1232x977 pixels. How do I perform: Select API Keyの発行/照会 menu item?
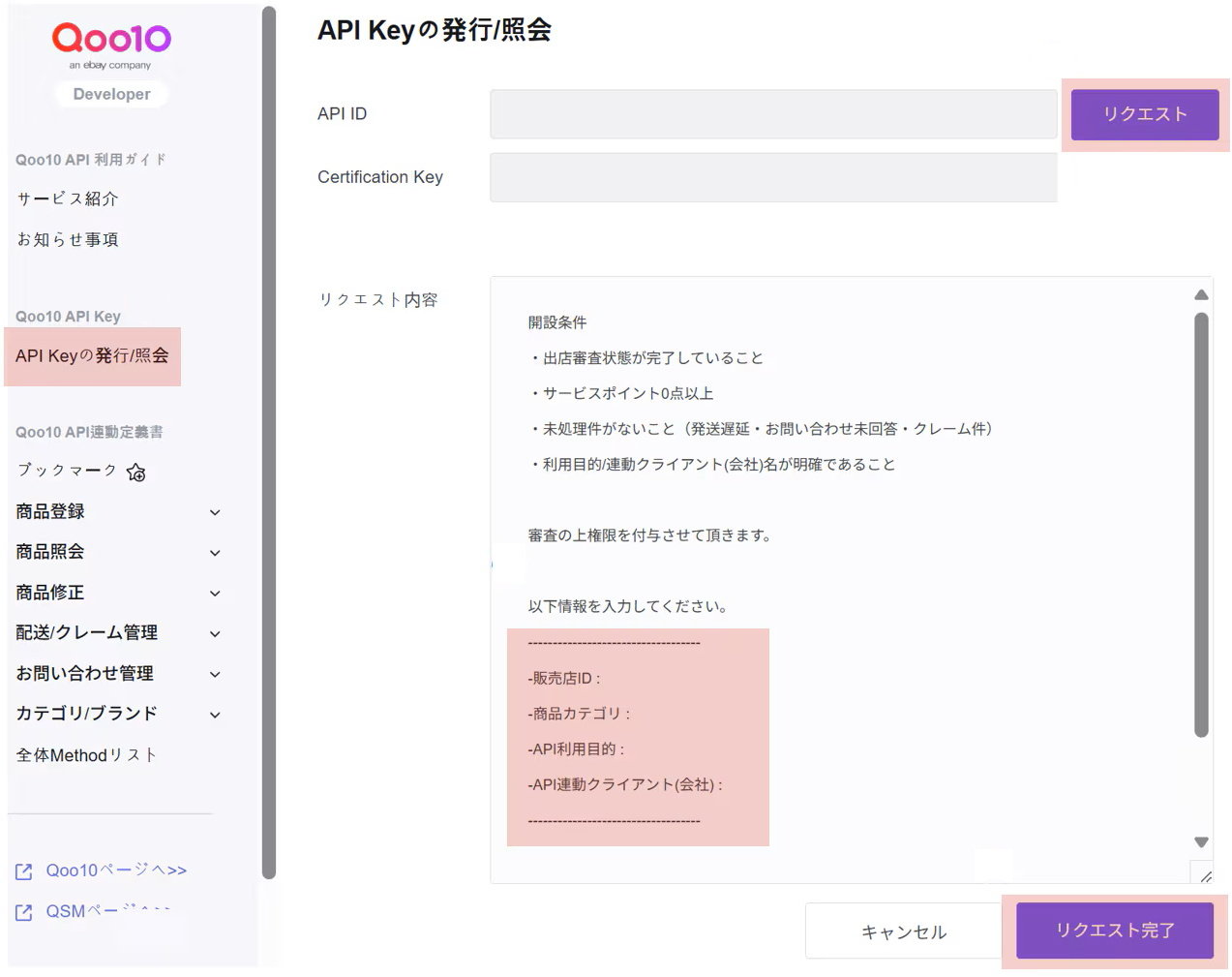click(92, 356)
